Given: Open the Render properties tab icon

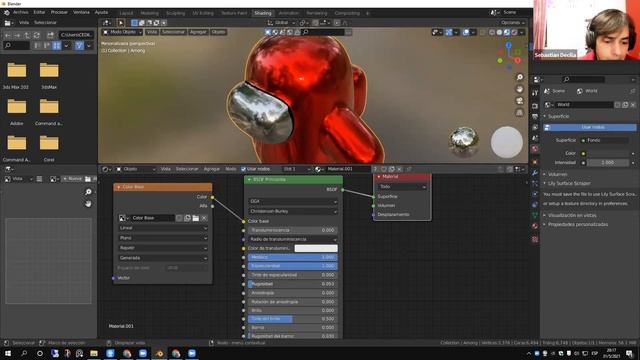Looking at the screenshot, I should [x=535, y=106].
